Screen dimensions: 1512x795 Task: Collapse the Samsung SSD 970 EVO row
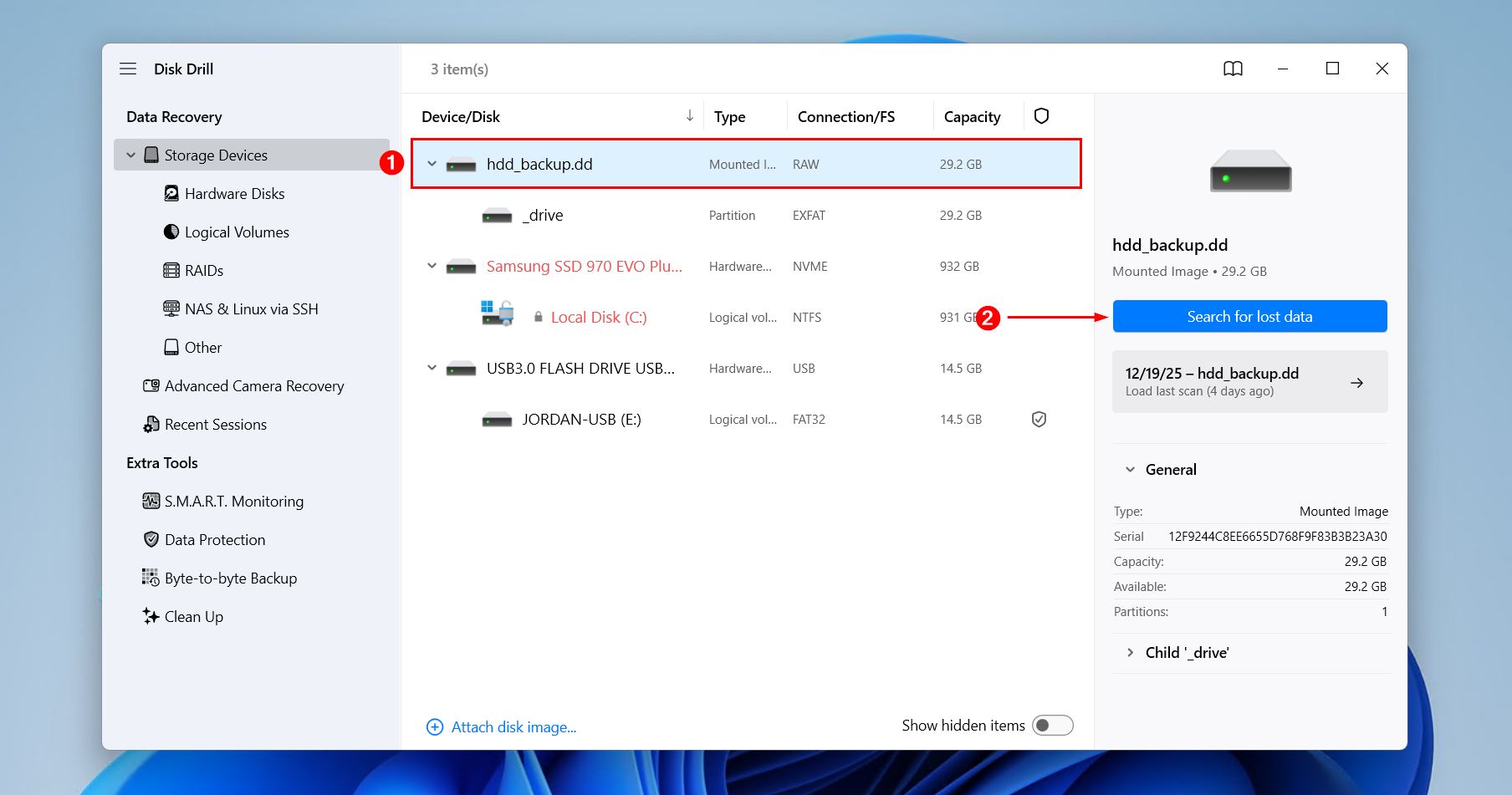coord(432,267)
